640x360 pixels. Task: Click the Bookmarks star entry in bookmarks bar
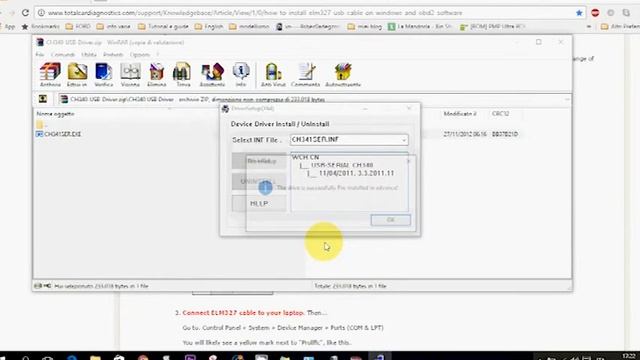pyautogui.click(x=40, y=27)
